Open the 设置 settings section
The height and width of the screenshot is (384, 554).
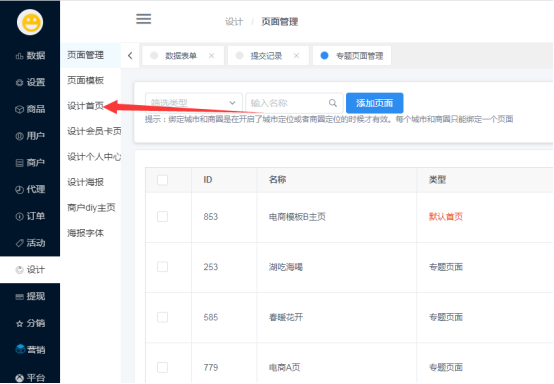(30, 82)
